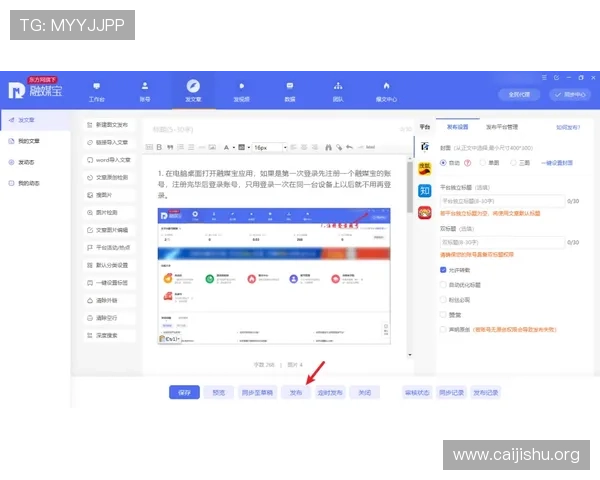Click the unordered list icon in editor toolbar
This screenshot has height=480, width=600.
tap(191, 147)
